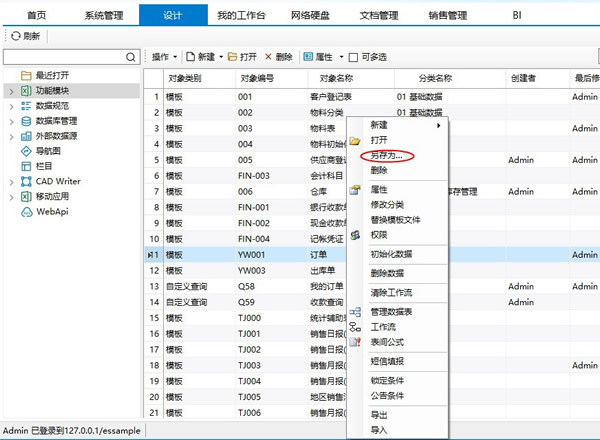Click the 权限 permission icon in context menu
The width and height of the screenshot is (600, 440).
click(355, 234)
